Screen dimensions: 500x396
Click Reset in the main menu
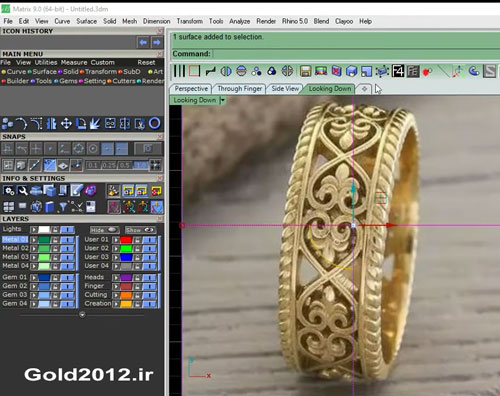pos(146,62)
